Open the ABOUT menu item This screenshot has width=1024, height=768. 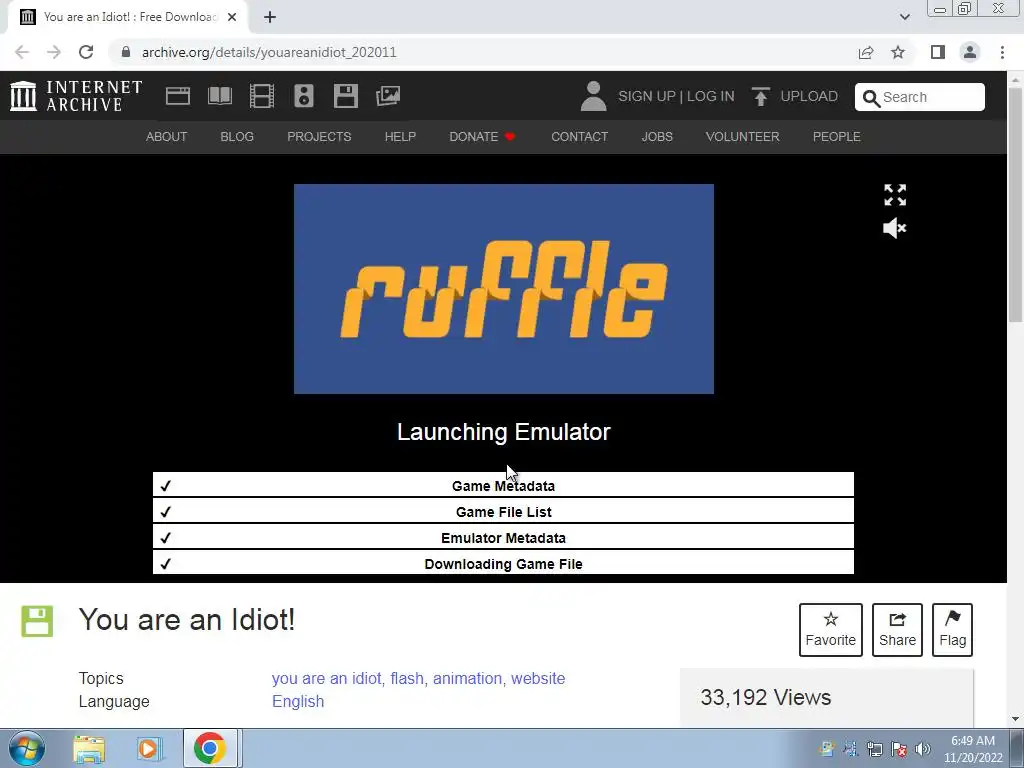(167, 136)
